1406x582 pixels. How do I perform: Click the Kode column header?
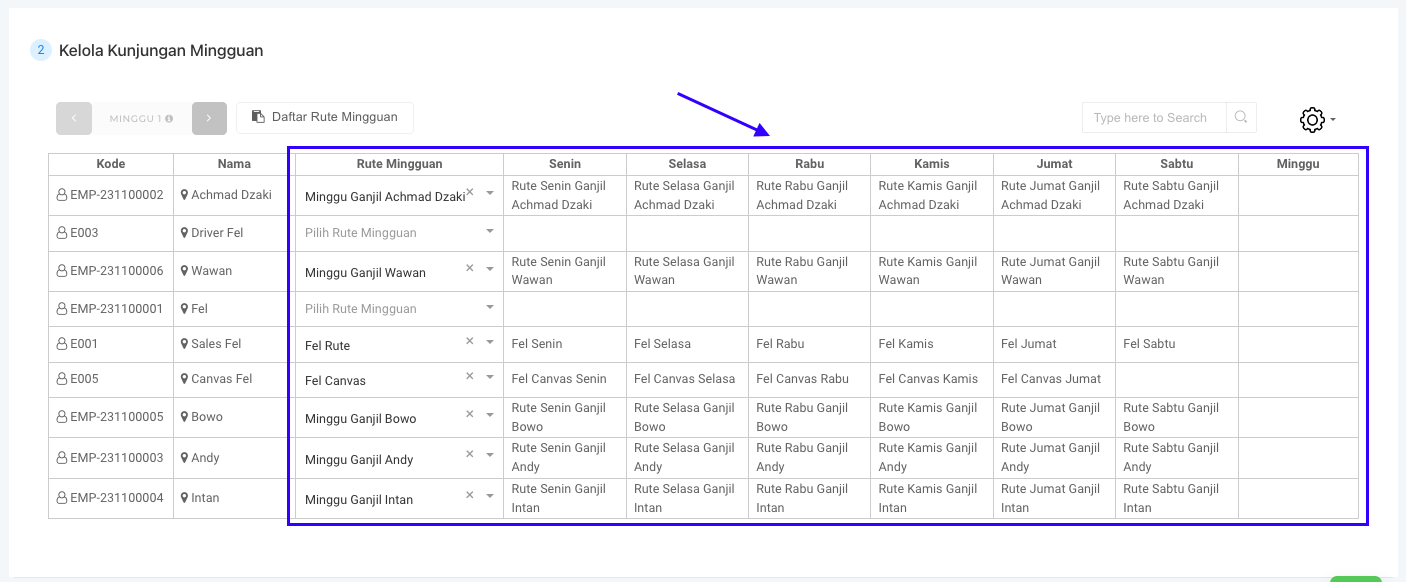111,164
